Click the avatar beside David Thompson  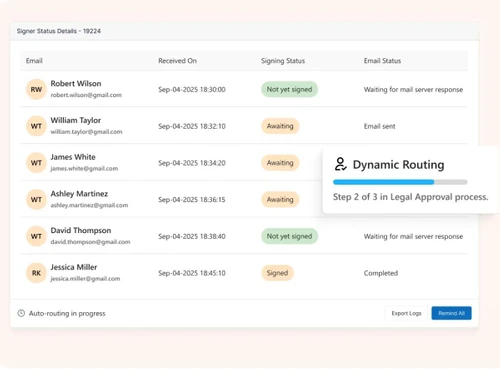point(36,236)
